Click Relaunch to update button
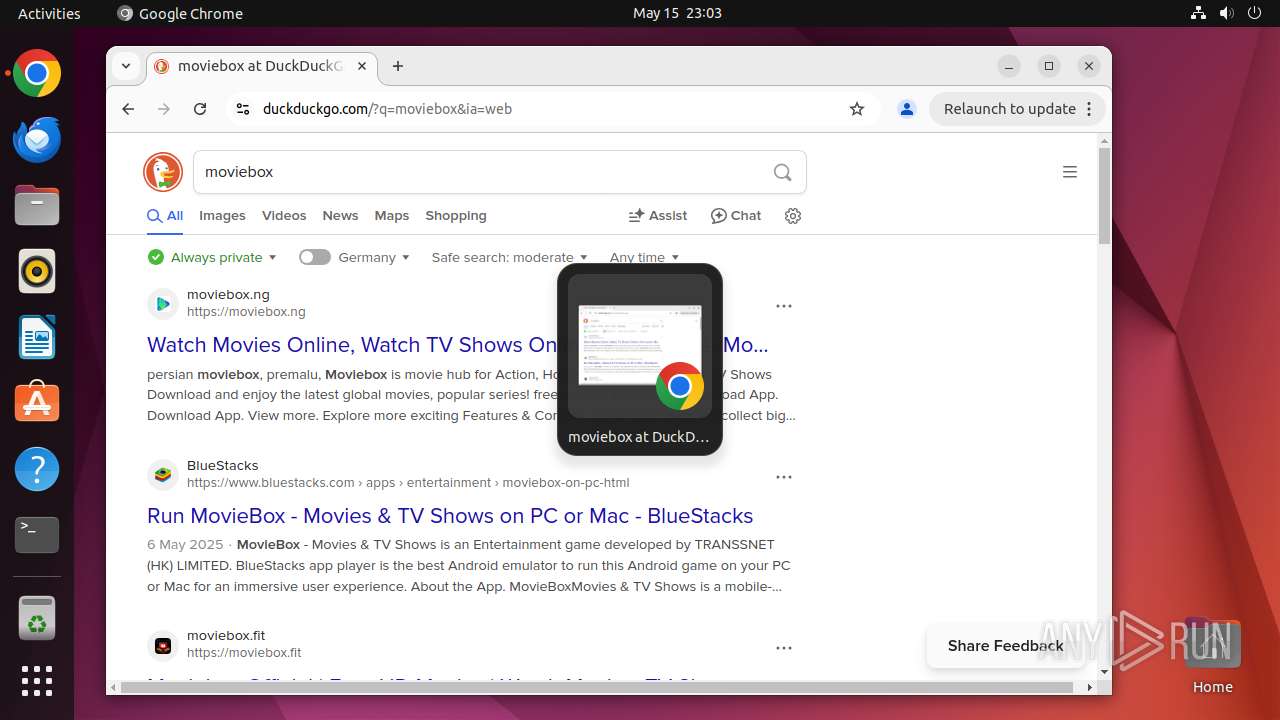This screenshot has width=1280, height=720. click(1018, 109)
